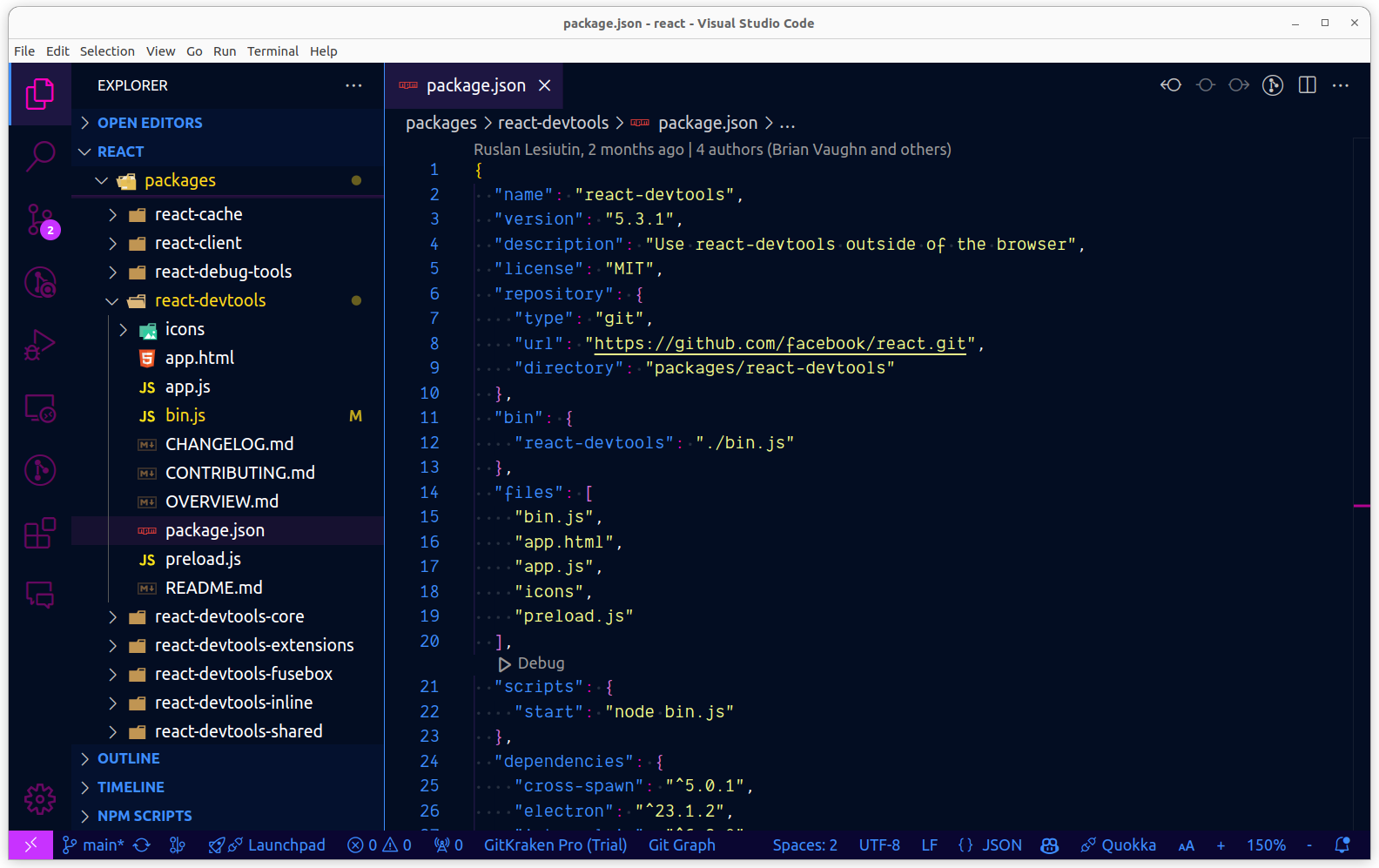The height and width of the screenshot is (868, 1379).
Task: Click the notifications bell in status bar
Action: (1342, 844)
